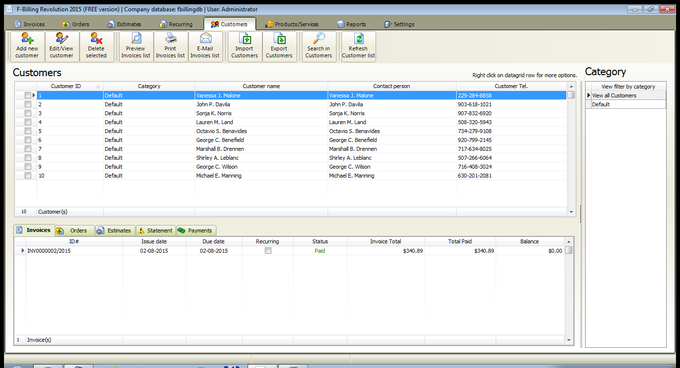Image resolution: width=680 pixels, height=368 pixels.
Task: Select the Default category filter
Action: (626, 104)
